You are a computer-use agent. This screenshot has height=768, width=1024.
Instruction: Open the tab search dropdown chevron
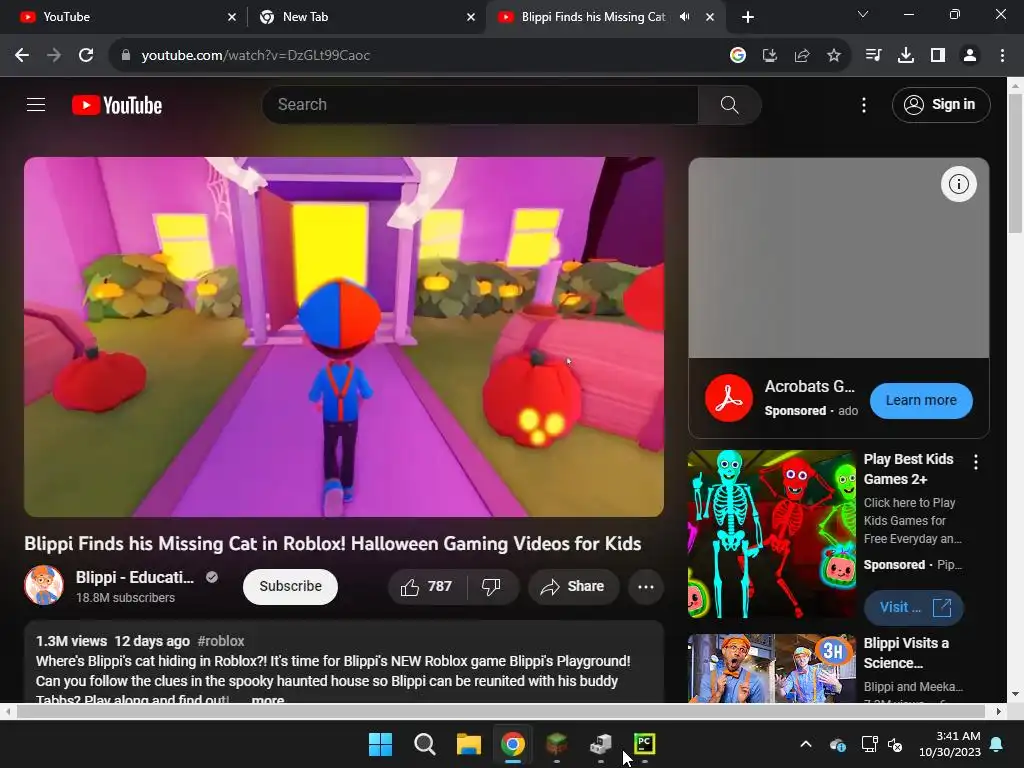coord(863,14)
